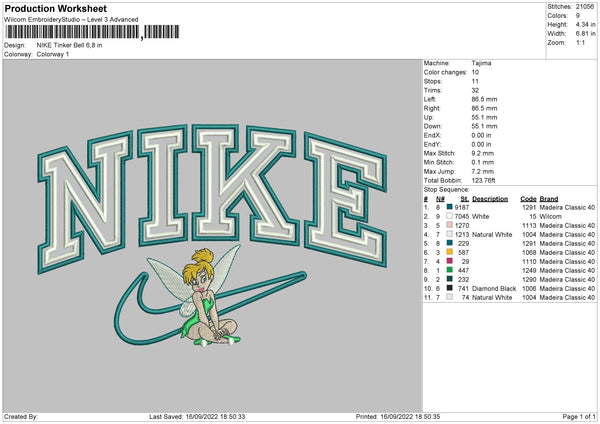Viewport: 600px width, 424px height.
Task: Click the 'Colors:' label in the header
Action: click(x=557, y=16)
